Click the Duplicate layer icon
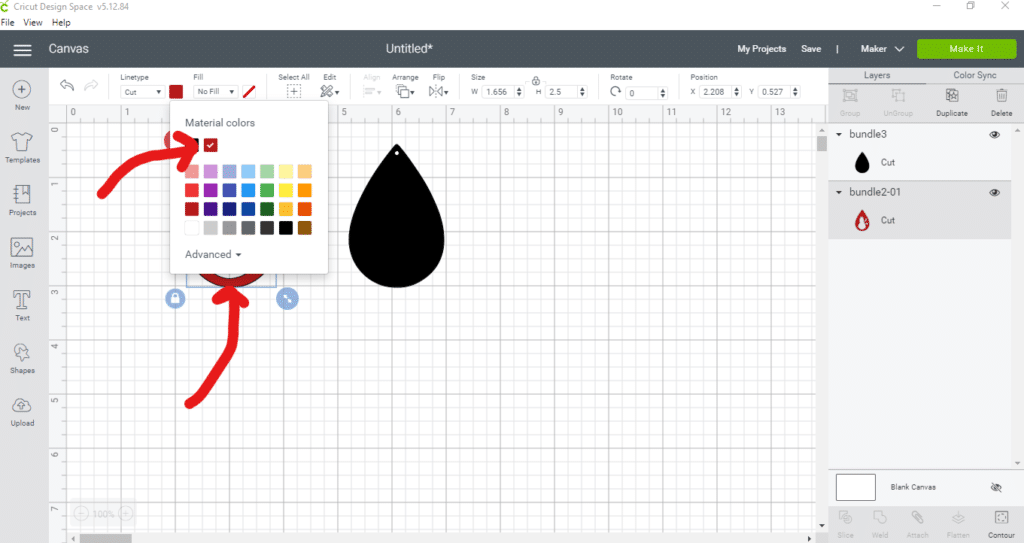 tap(952, 96)
